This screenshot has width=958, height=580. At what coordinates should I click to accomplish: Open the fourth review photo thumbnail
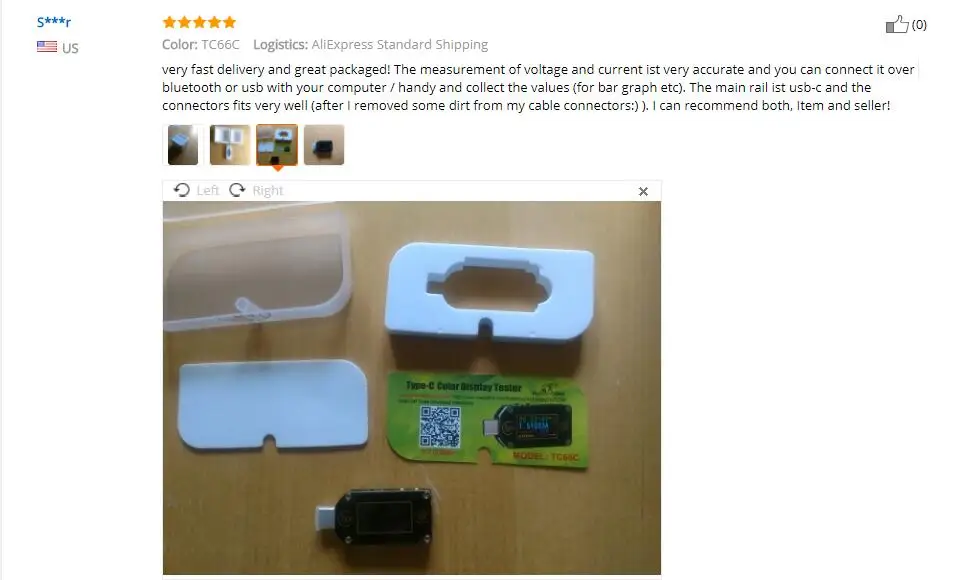click(x=324, y=145)
